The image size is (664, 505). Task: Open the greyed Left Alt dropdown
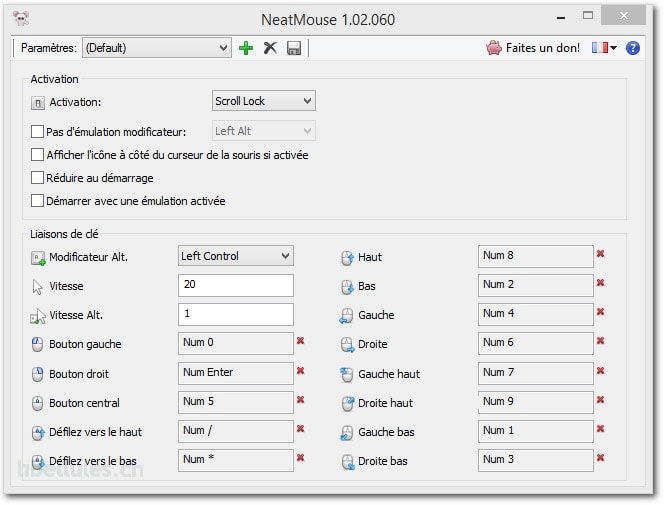pyautogui.click(x=264, y=131)
